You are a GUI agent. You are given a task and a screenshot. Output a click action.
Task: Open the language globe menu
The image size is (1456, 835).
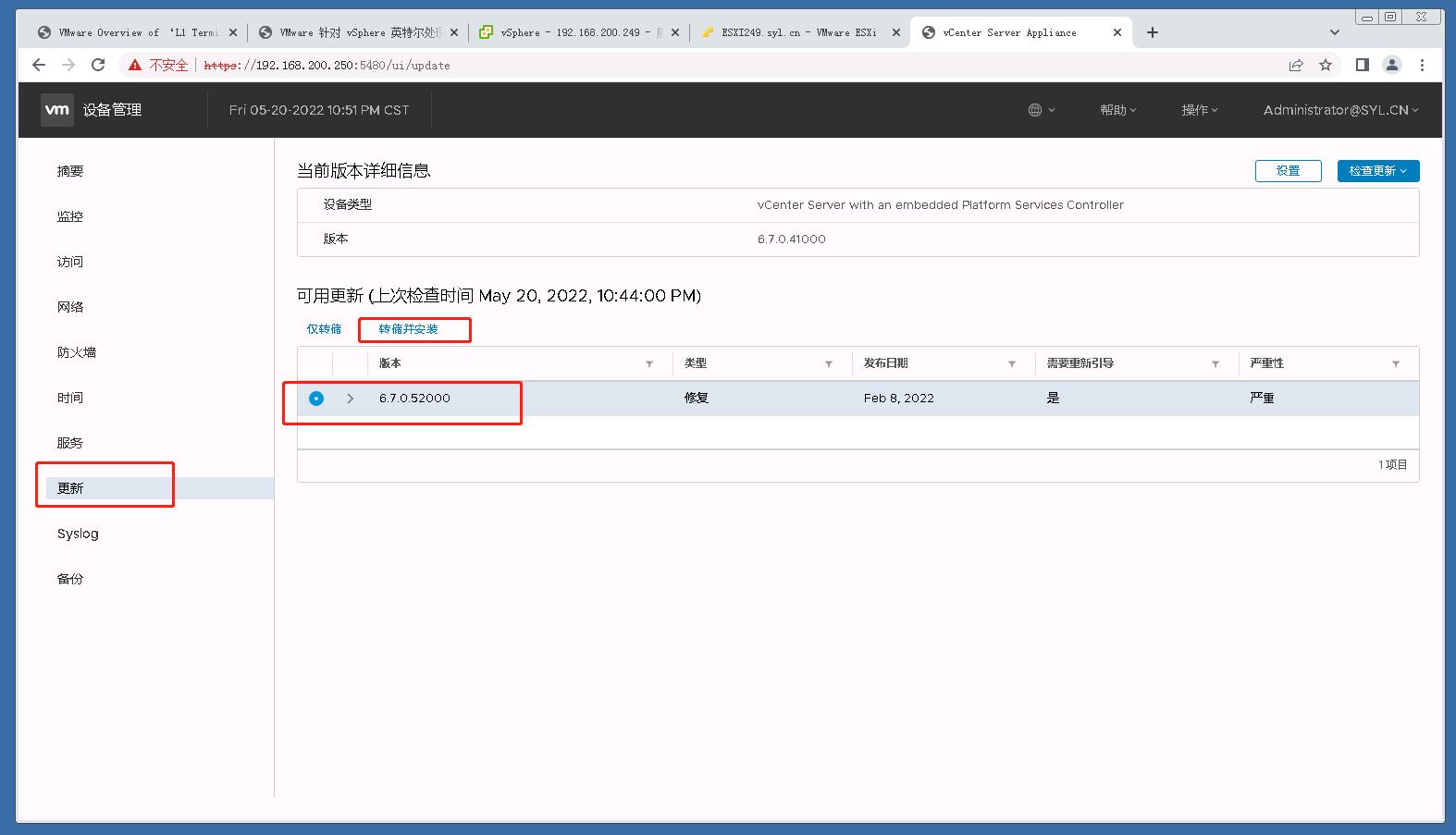[x=1042, y=110]
